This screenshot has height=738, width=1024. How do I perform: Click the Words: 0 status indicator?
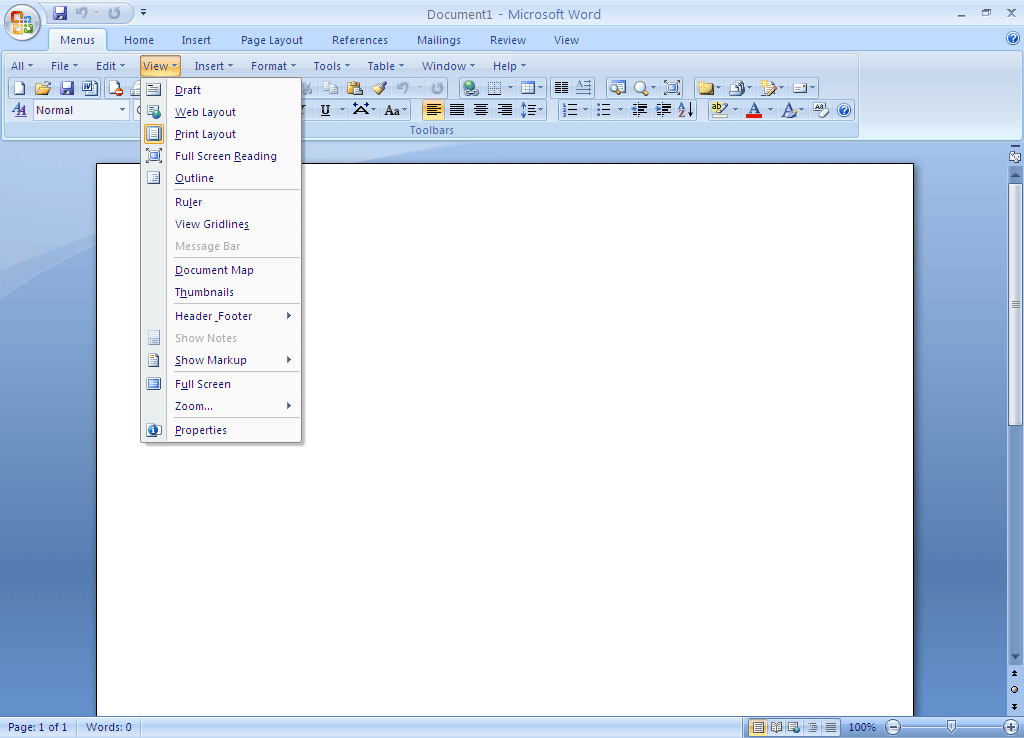(108, 727)
